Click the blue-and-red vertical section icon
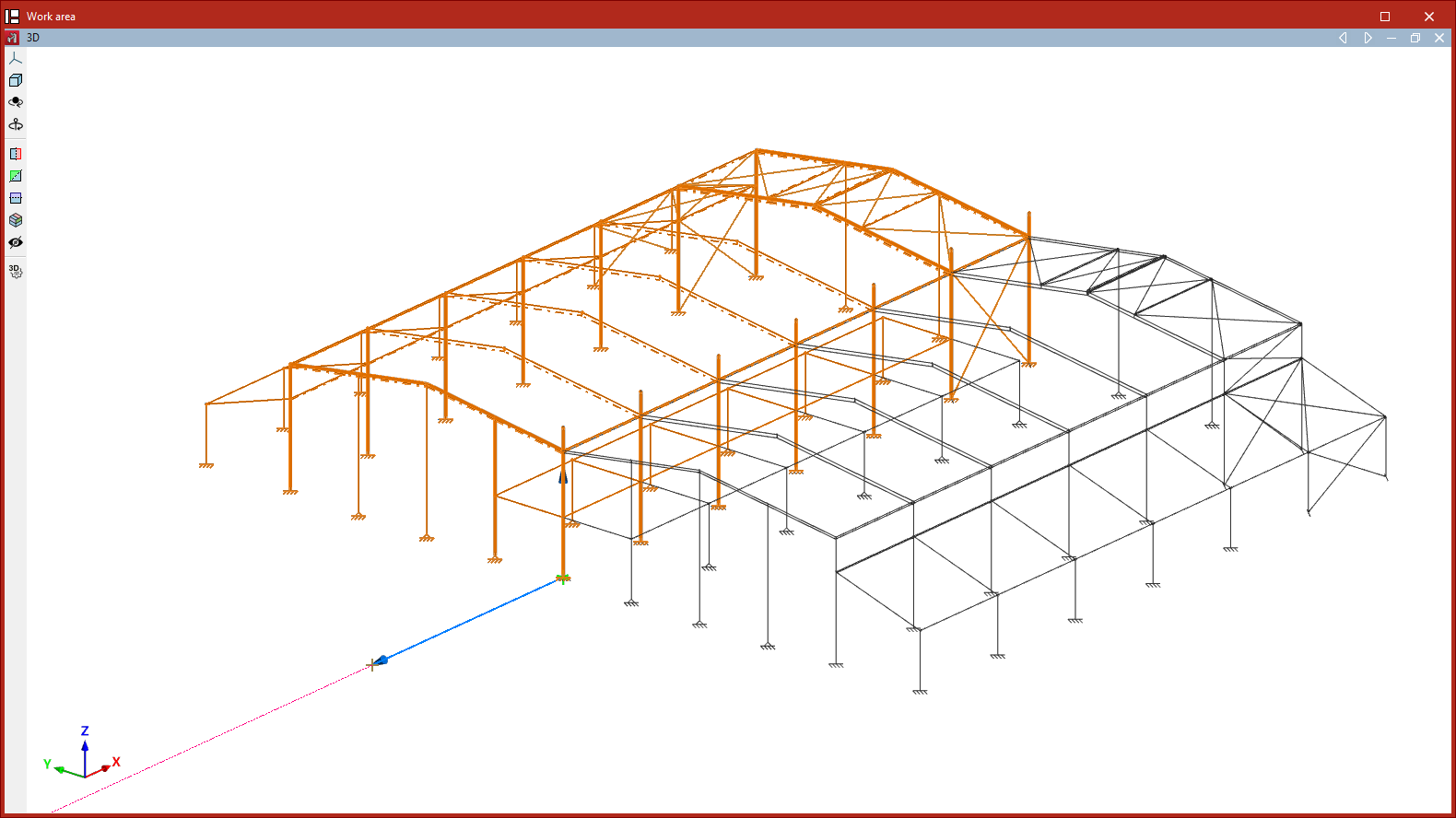Viewport: 1456px width, 818px height. coord(16,154)
